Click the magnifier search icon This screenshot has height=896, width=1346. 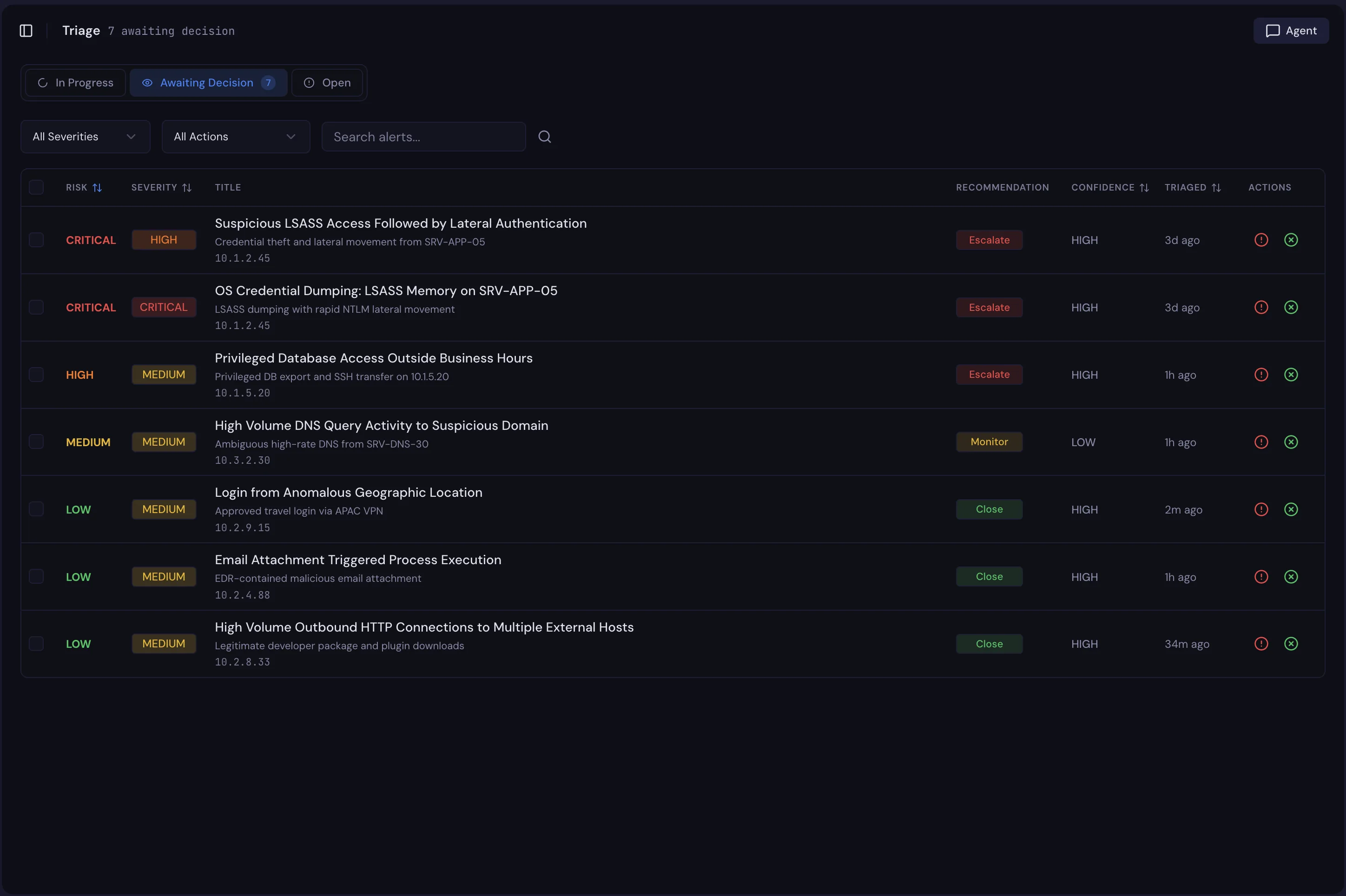point(544,137)
